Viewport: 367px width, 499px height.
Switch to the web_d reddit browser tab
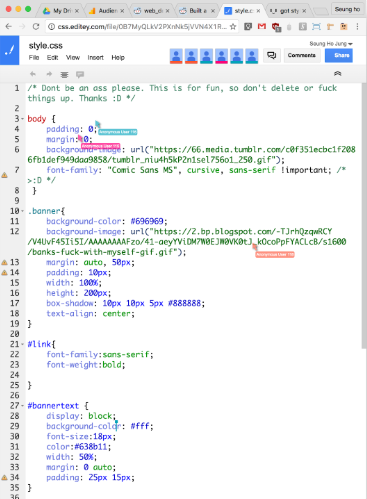click(x=152, y=11)
